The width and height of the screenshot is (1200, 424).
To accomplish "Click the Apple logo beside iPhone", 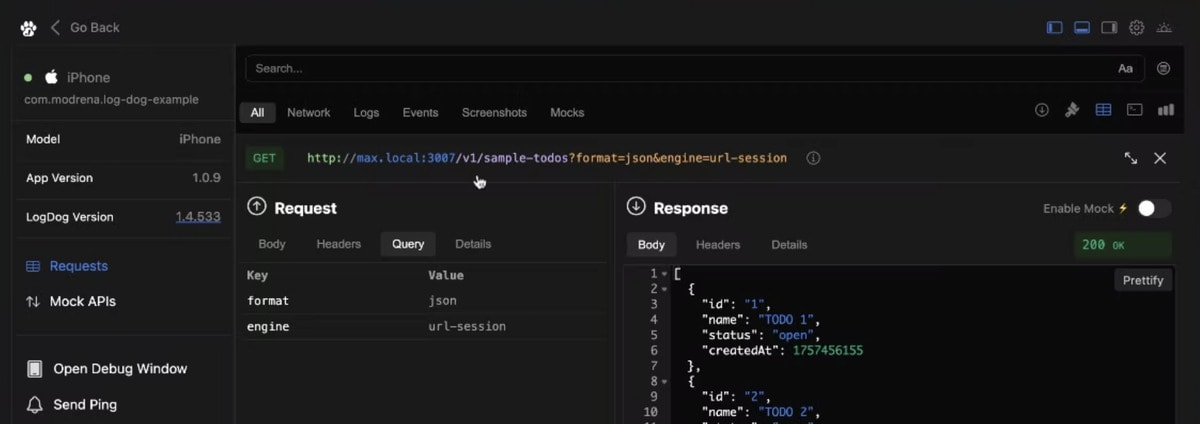I will 51,77.
